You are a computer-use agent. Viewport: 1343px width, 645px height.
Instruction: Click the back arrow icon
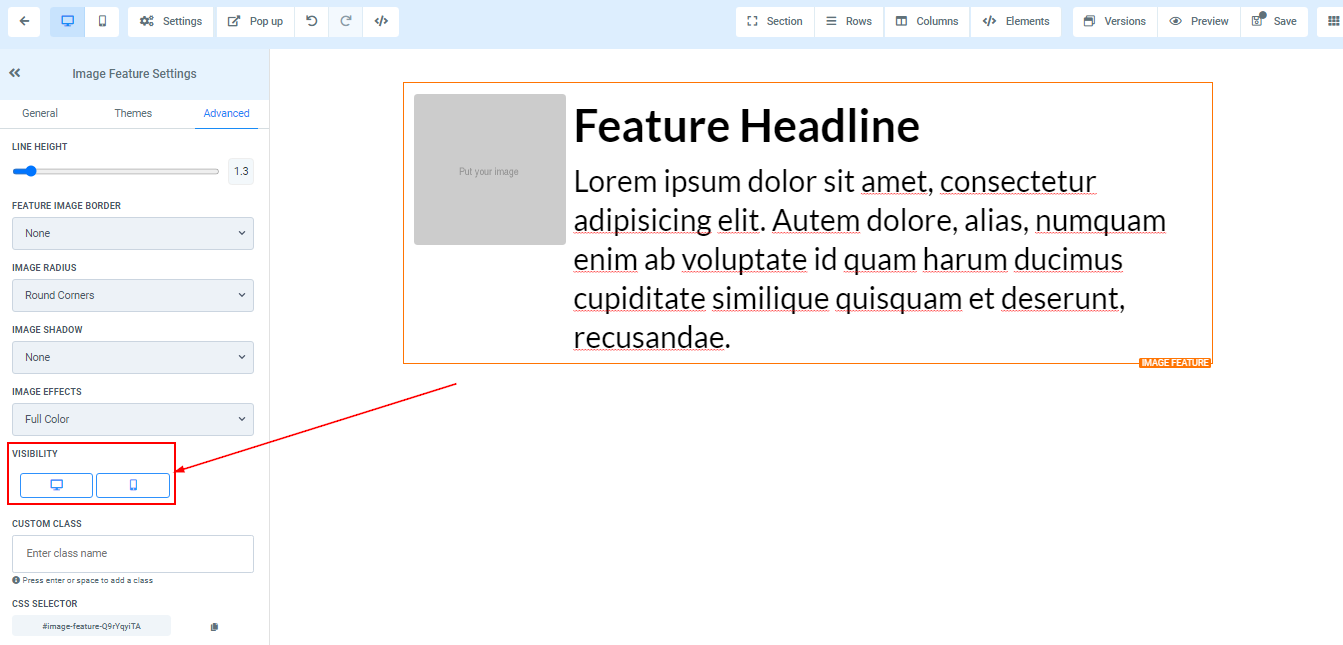[x=23, y=21]
